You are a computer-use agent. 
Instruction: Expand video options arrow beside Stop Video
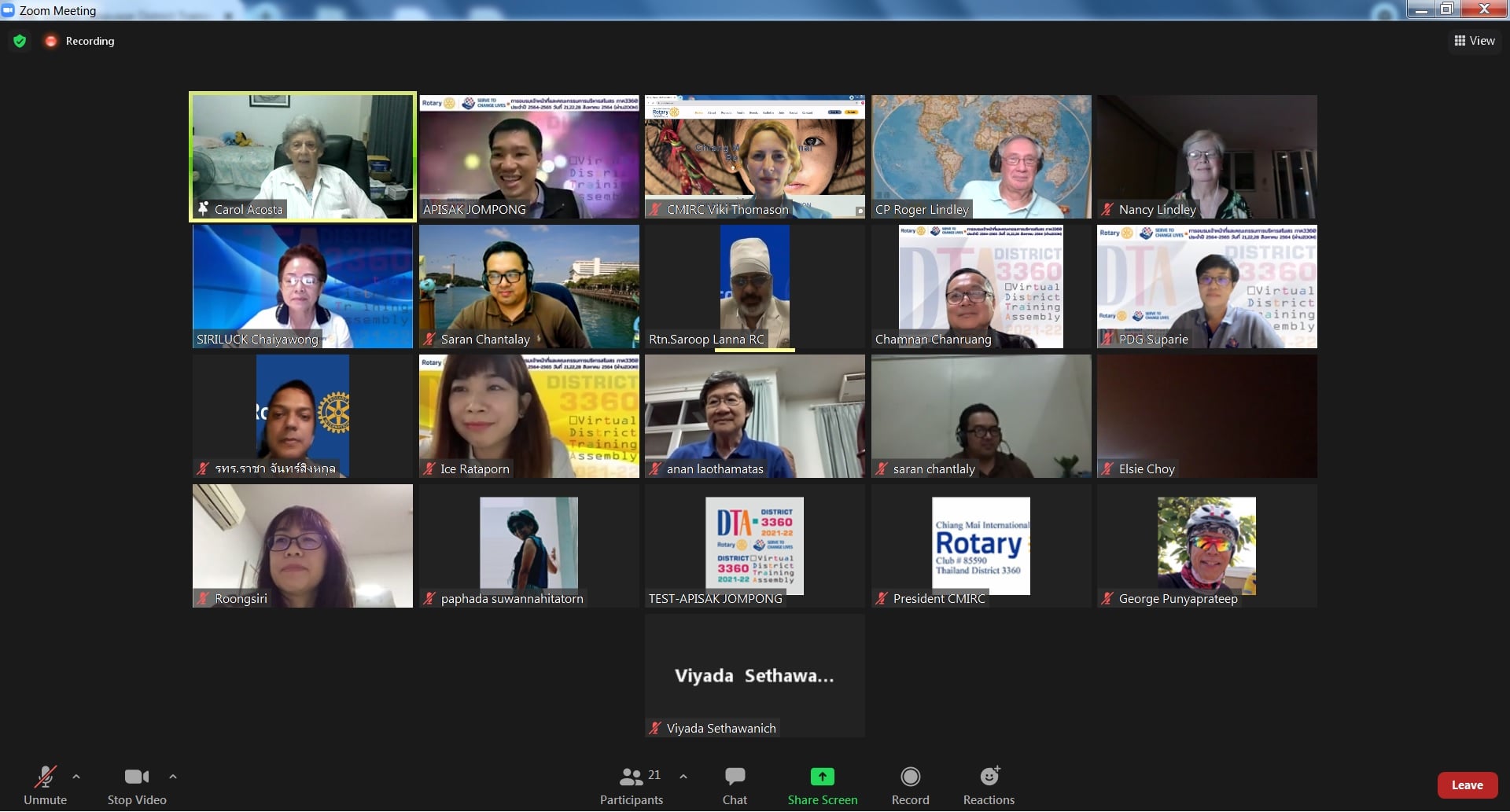(173, 777)
